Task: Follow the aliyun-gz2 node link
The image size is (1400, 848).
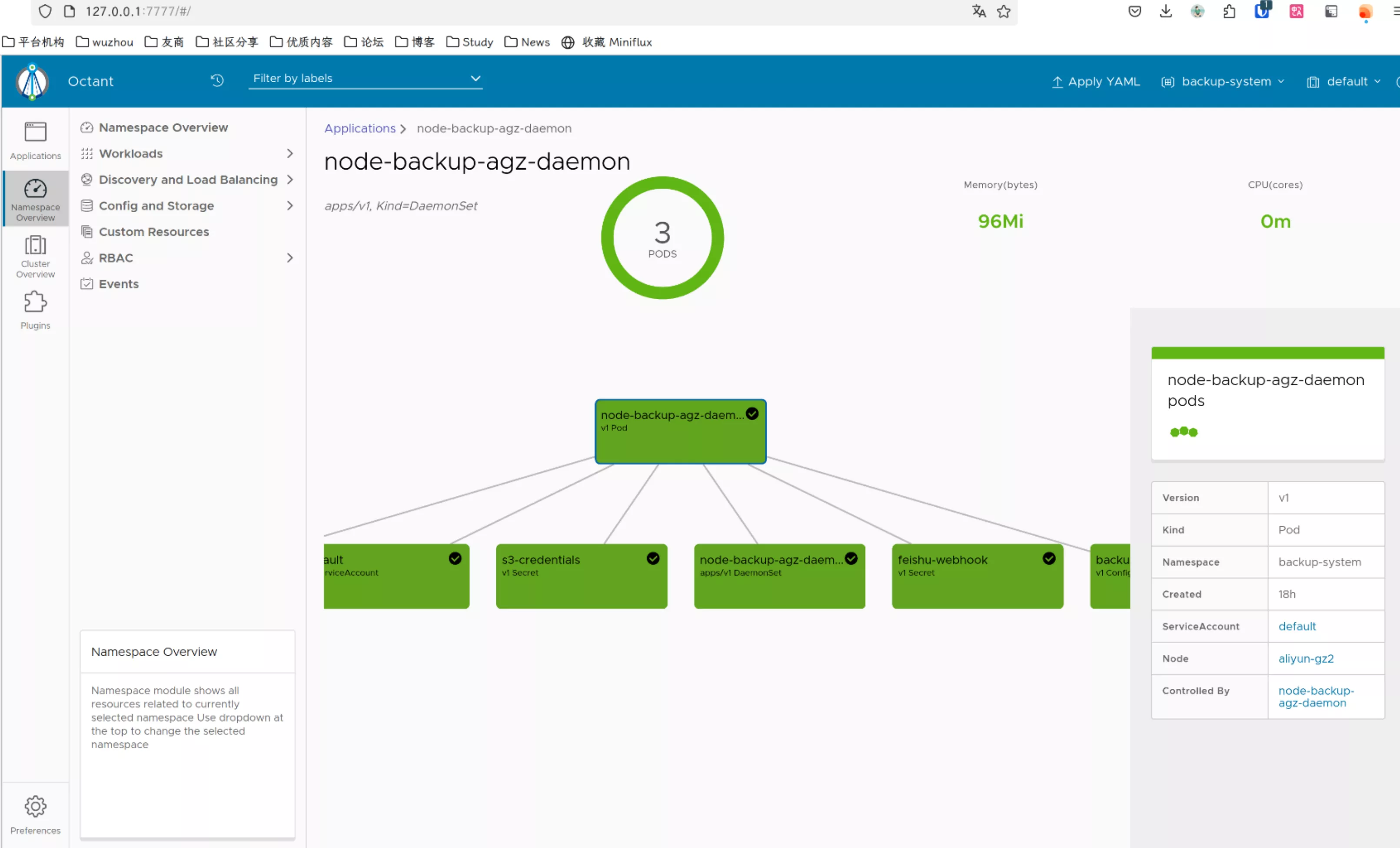Action: (x=1306, y=658)
